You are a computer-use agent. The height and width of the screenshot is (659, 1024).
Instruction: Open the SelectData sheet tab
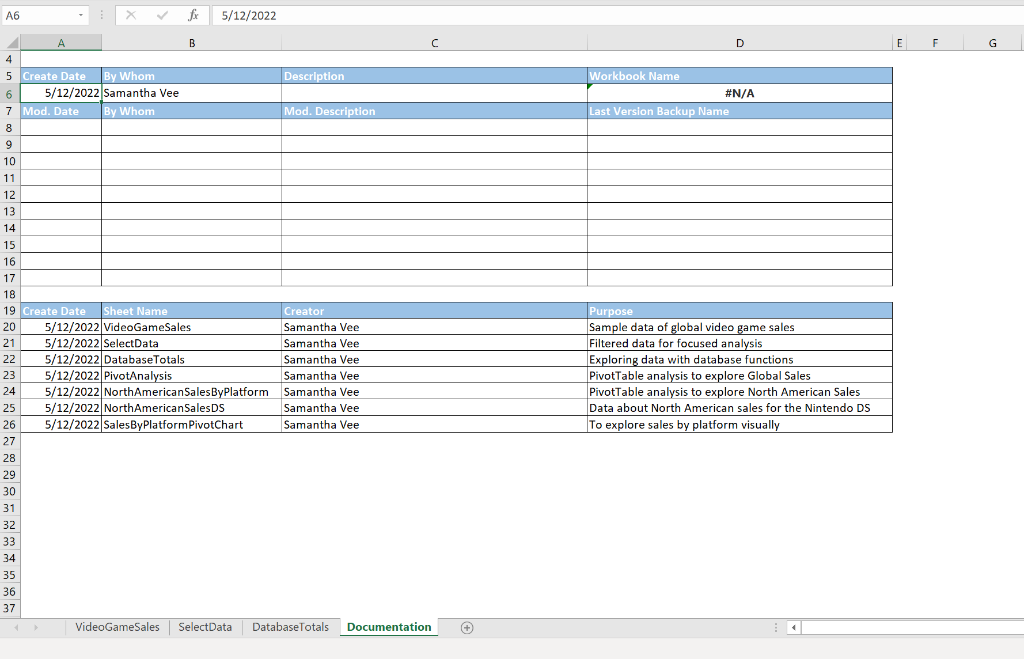[x=205, y=627]
